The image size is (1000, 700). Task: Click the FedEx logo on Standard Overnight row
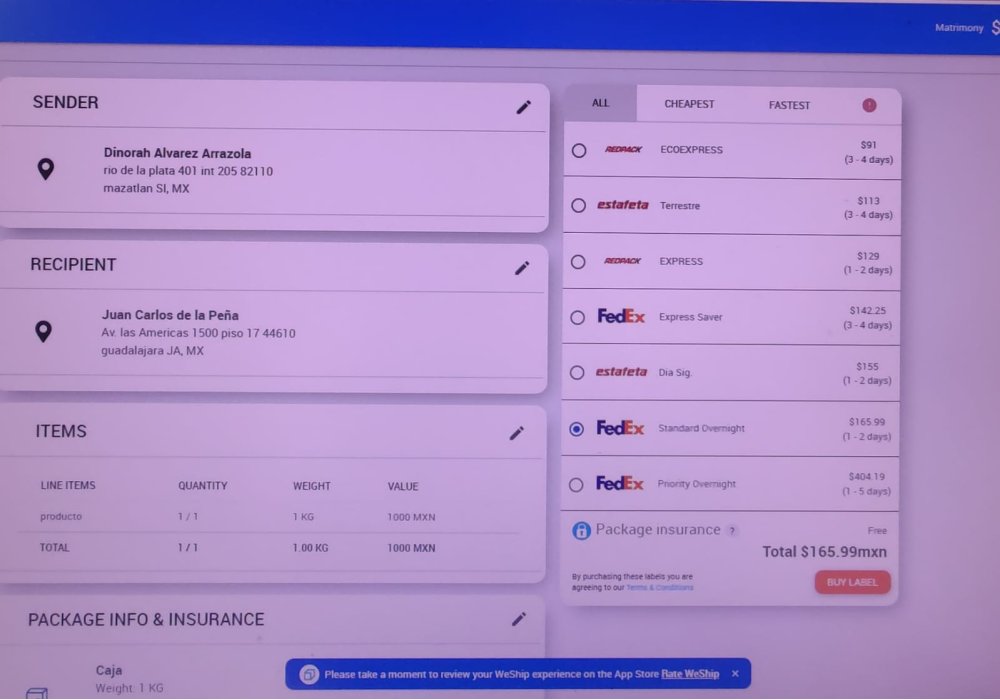[620, 428]
